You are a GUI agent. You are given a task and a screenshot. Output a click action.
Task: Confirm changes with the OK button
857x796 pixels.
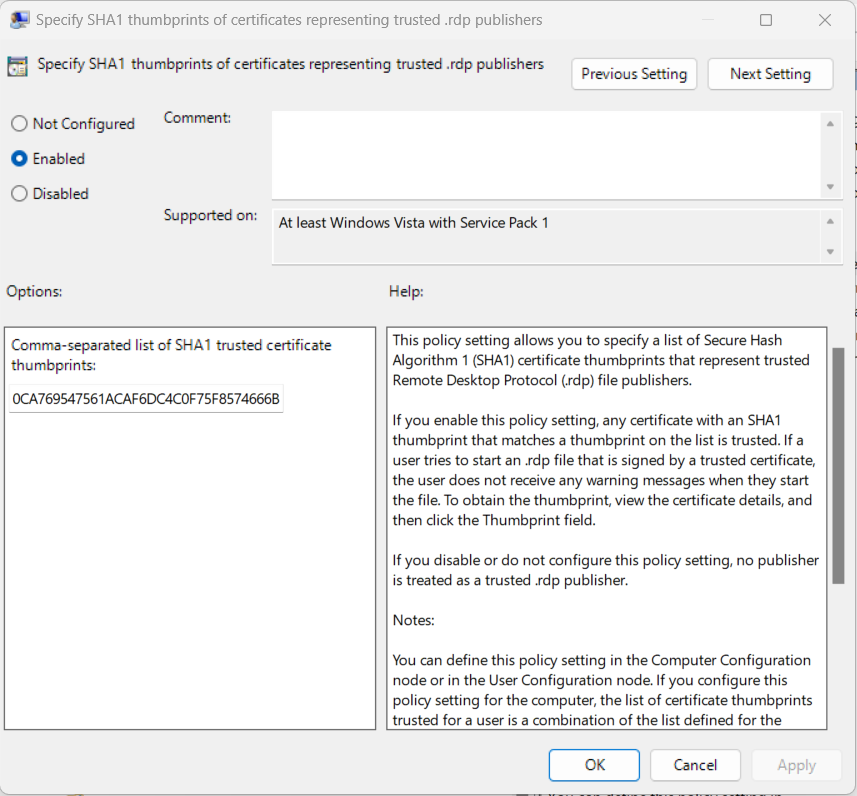click(x=594, y=765)
